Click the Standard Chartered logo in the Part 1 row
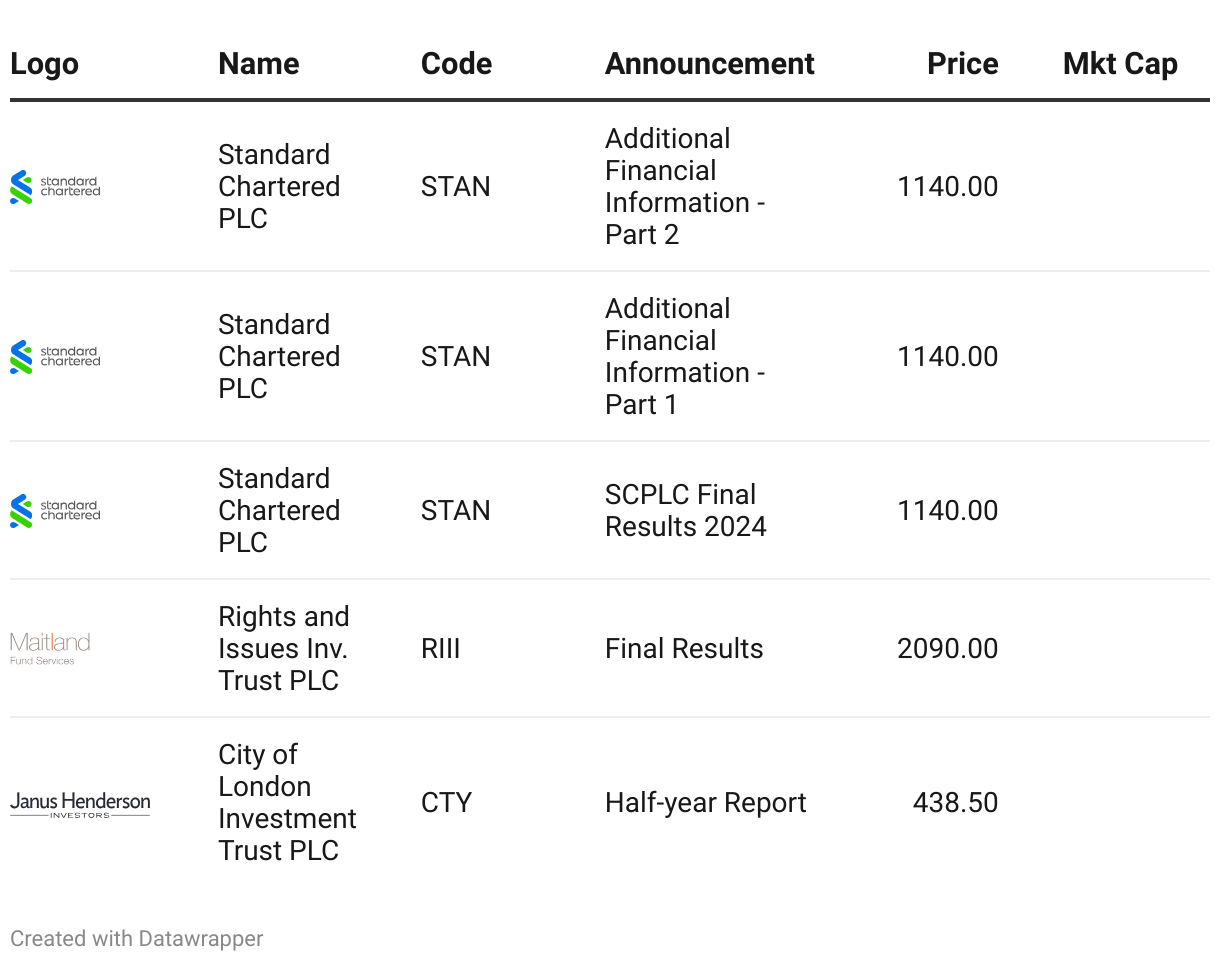The image size is (1220, 962). (55, 357)
